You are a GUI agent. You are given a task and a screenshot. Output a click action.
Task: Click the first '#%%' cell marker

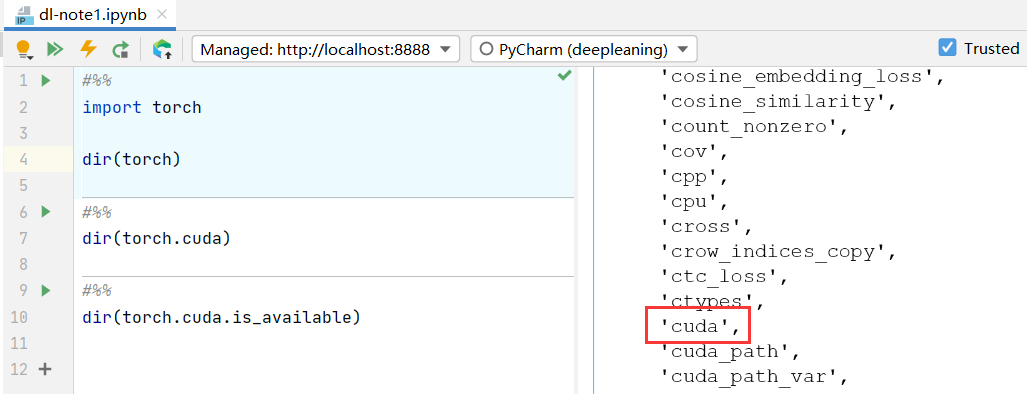(x=98, y=81)
